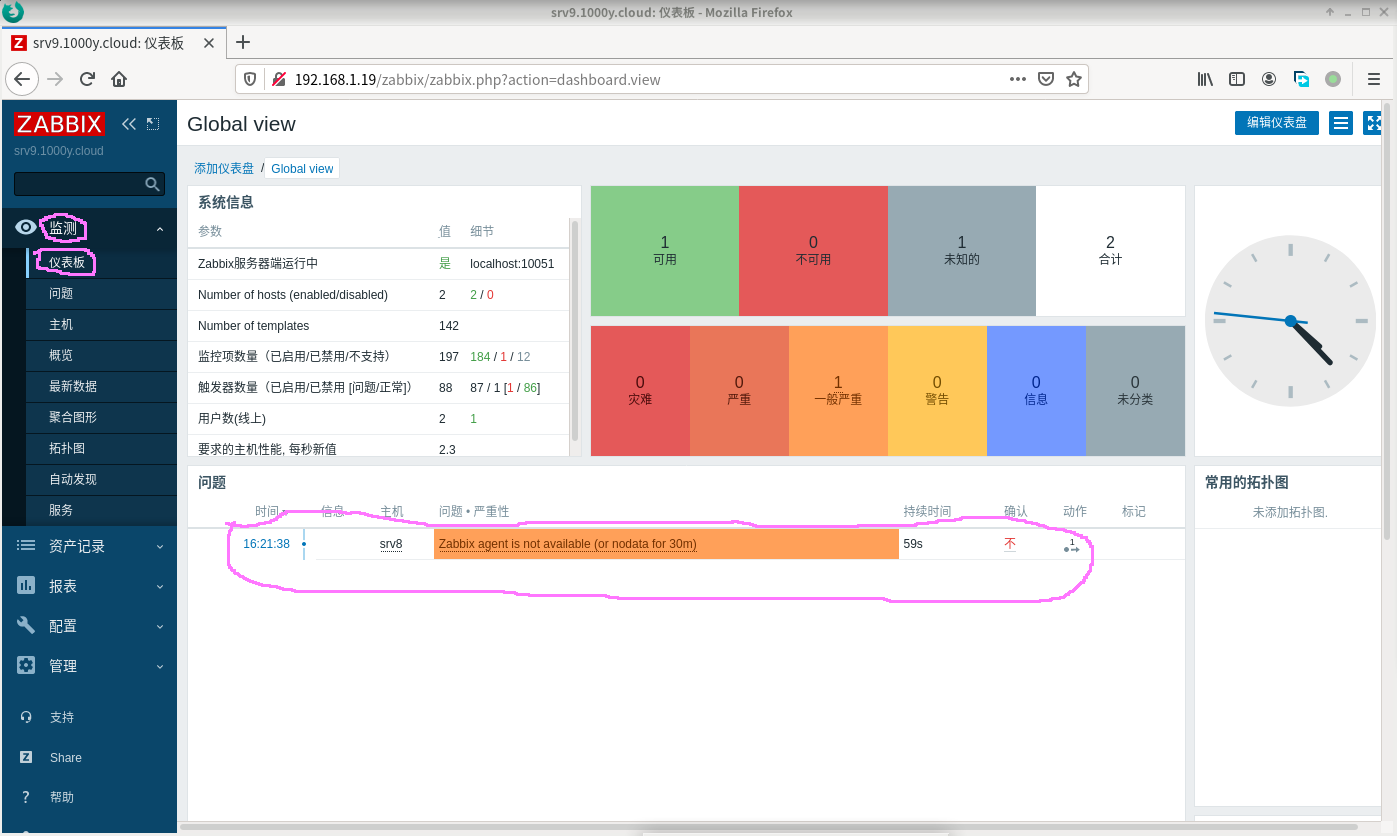Select 主机 hosts menu item
Screen dimensions: 1397x836
[x=102, y=325]
